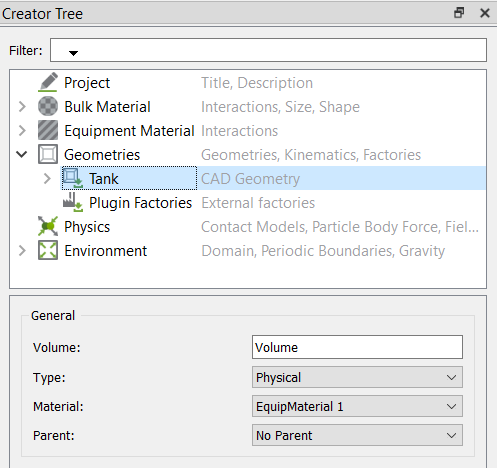Image resolution: width=497 pixels, height=468 pixels.
Task: Expand the Bulk Material node
Action: click(x=22, y=107)
